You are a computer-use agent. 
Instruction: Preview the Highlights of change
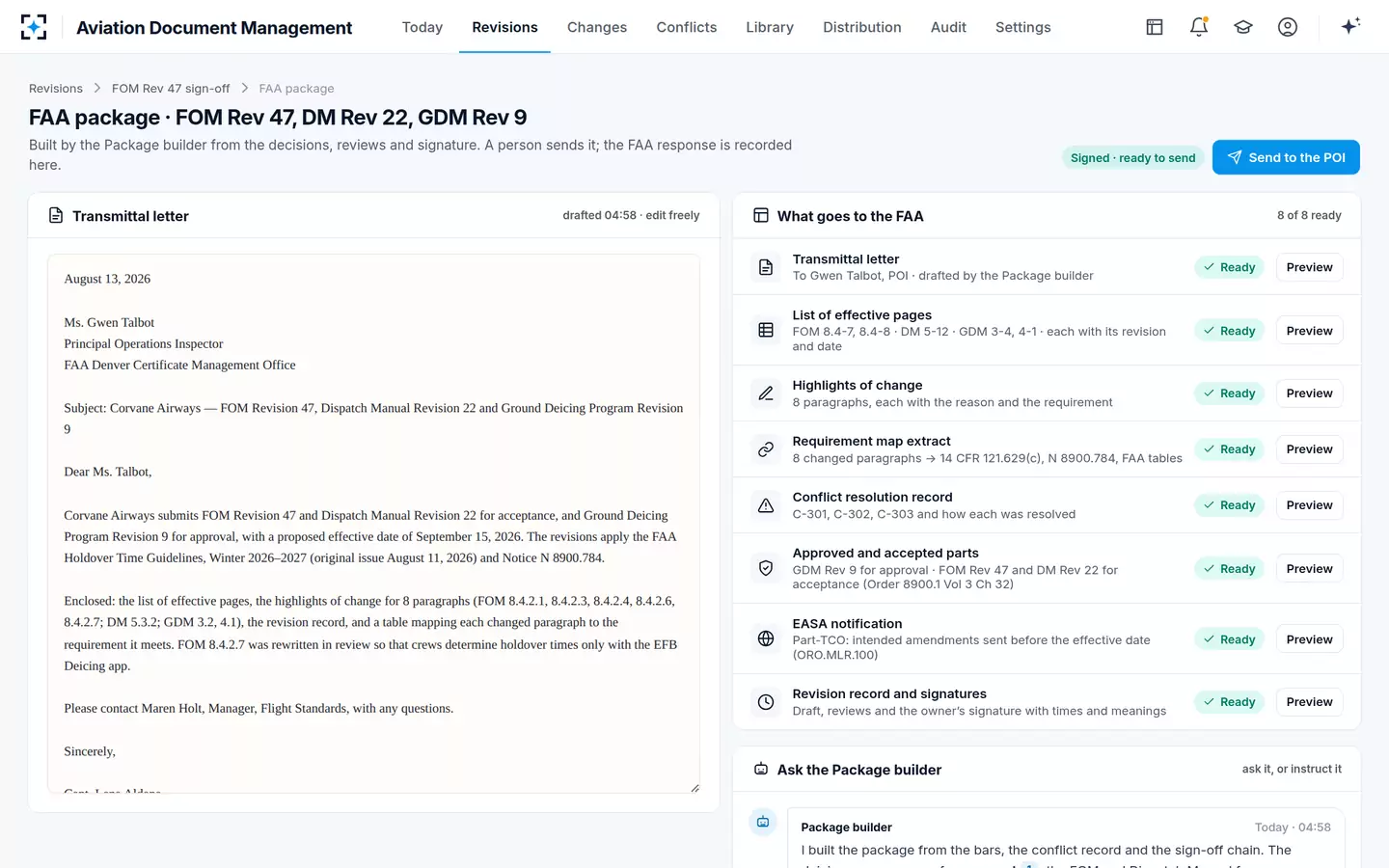tap(1309, 393)
